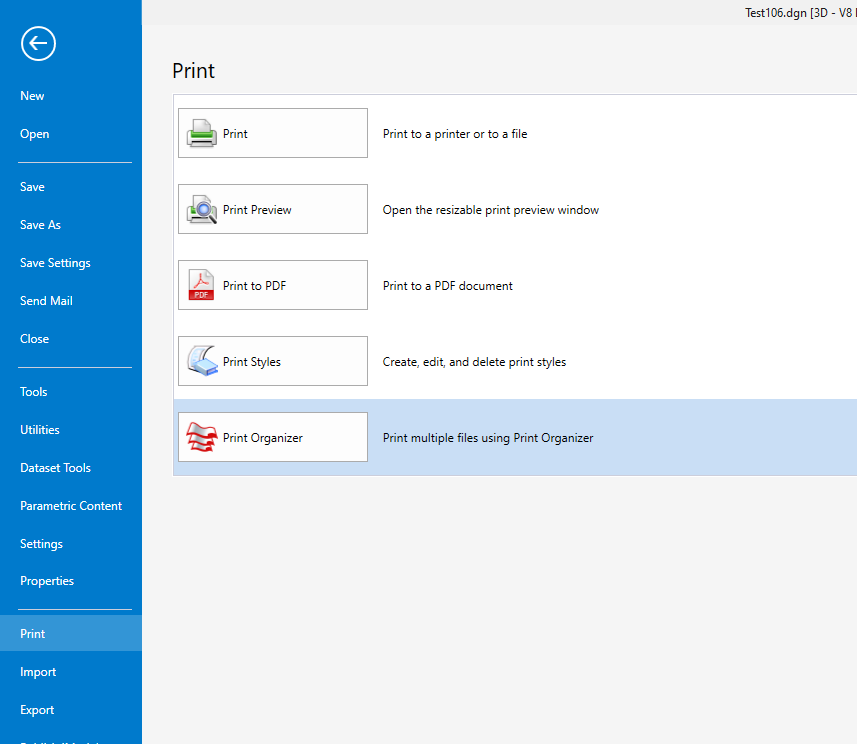The height and width of the screenshot is (744, 857).
Task: Open the Tools backstage section
Action: pyautogui.click(x=34, y=392)
